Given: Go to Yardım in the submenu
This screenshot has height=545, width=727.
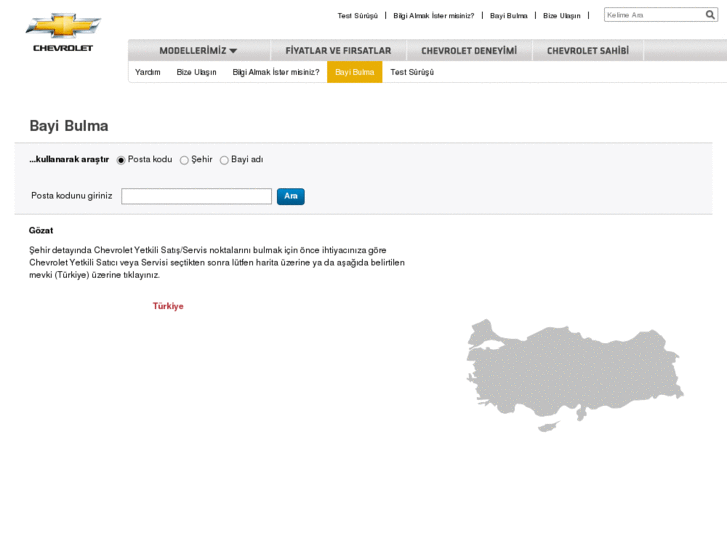Looking at the screenshot, I should pos(147,72).
